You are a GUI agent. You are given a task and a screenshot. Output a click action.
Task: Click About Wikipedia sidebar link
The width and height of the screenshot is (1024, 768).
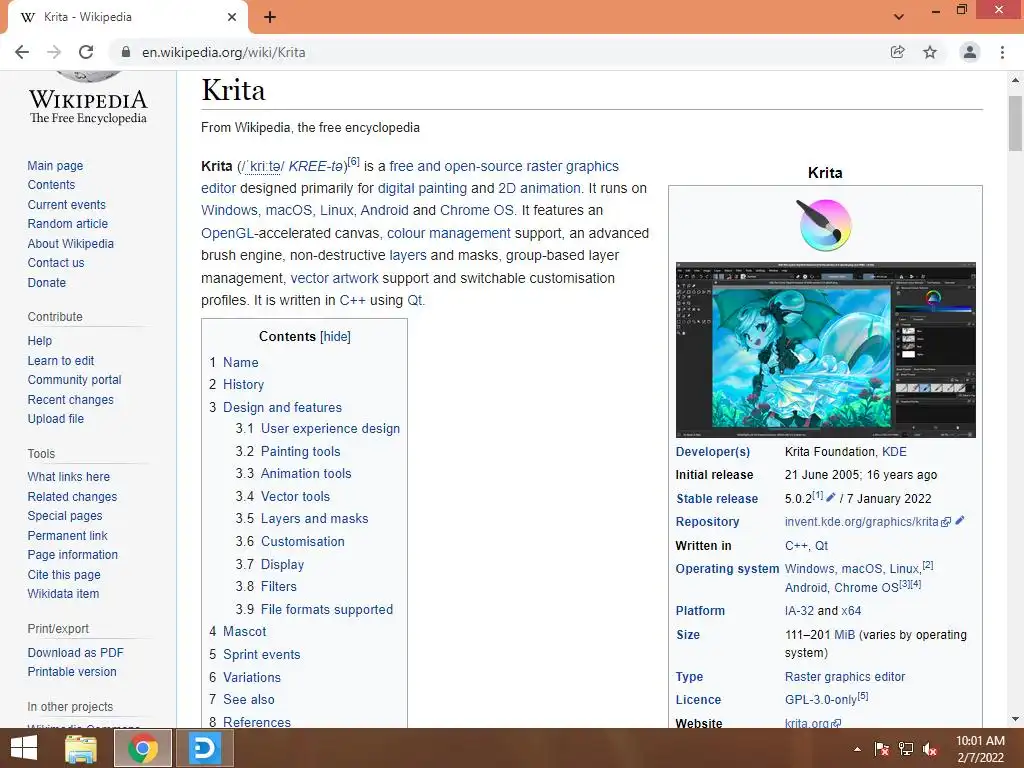point(71,244)
